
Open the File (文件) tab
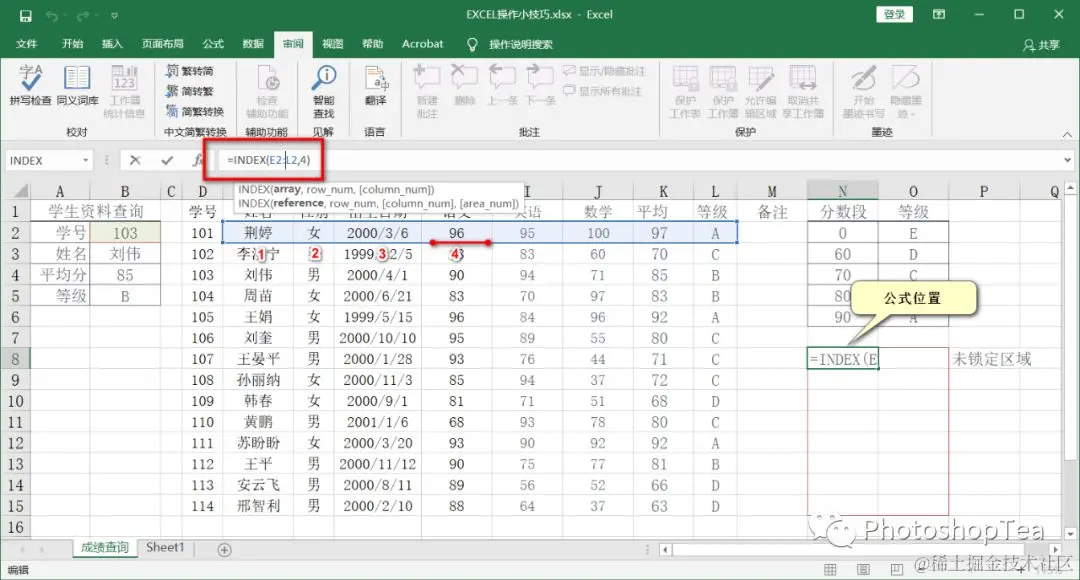pos(26,43)
